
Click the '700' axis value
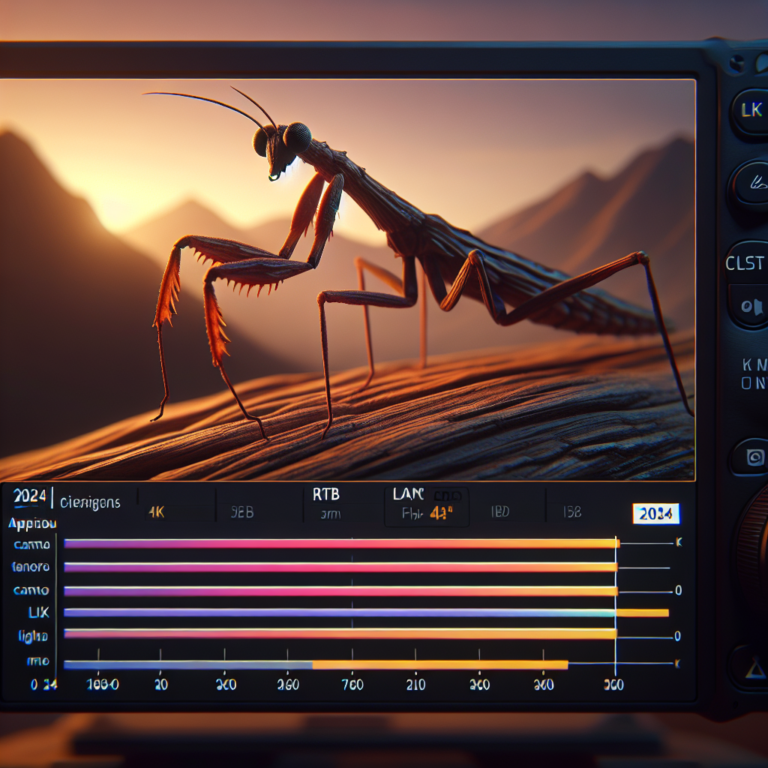click(353, 684)
